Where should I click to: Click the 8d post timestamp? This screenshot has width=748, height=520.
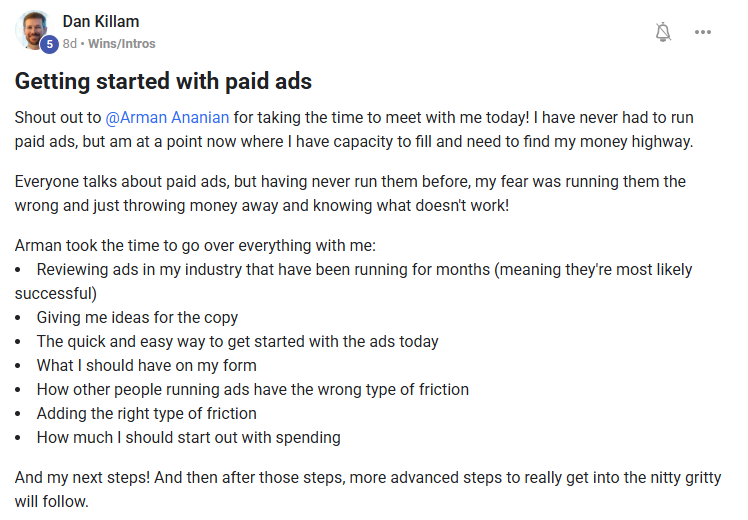click(69, 44)
